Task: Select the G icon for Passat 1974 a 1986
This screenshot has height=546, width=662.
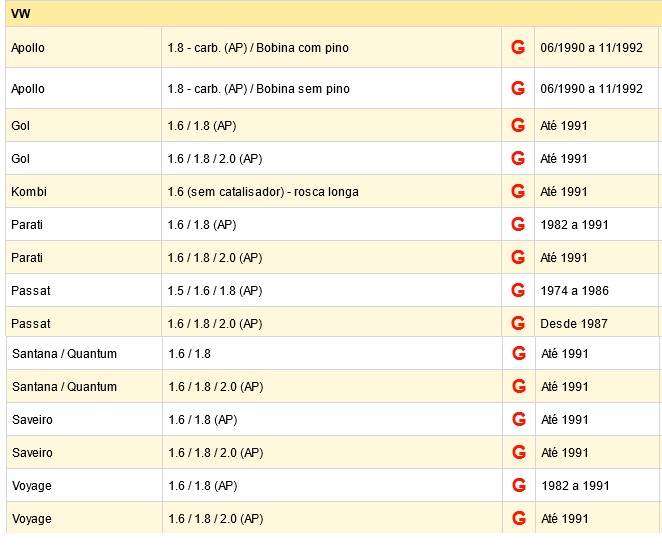Action: pyautogui.click(x=518, y=290)
